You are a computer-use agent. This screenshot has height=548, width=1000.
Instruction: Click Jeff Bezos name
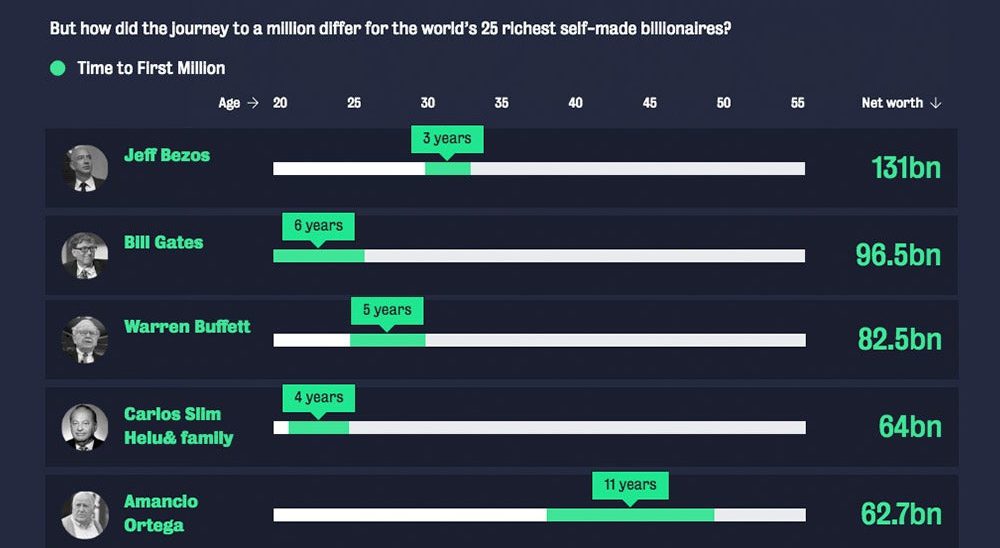[x=167, y=155]
